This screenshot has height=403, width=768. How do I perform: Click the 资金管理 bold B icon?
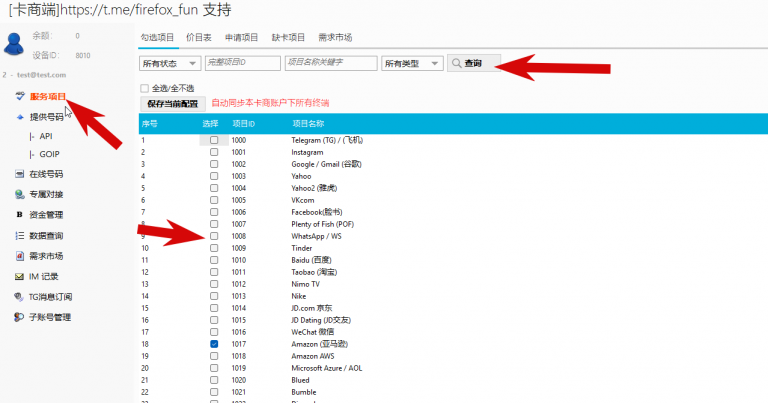19,214
